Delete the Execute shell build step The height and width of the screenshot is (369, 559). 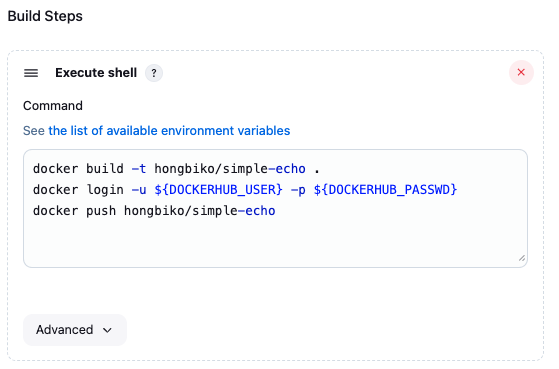coord(521,72)
